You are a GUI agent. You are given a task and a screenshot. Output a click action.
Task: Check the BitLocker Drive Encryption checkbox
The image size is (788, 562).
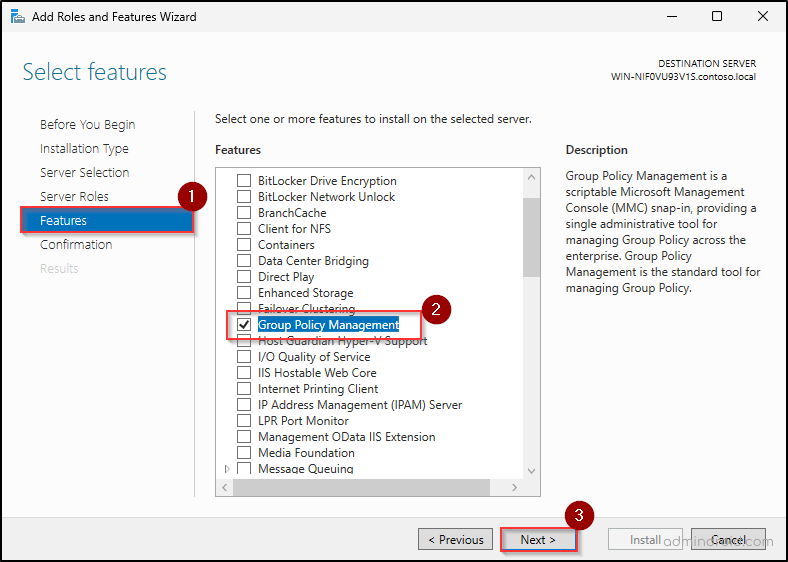[244, 180]
